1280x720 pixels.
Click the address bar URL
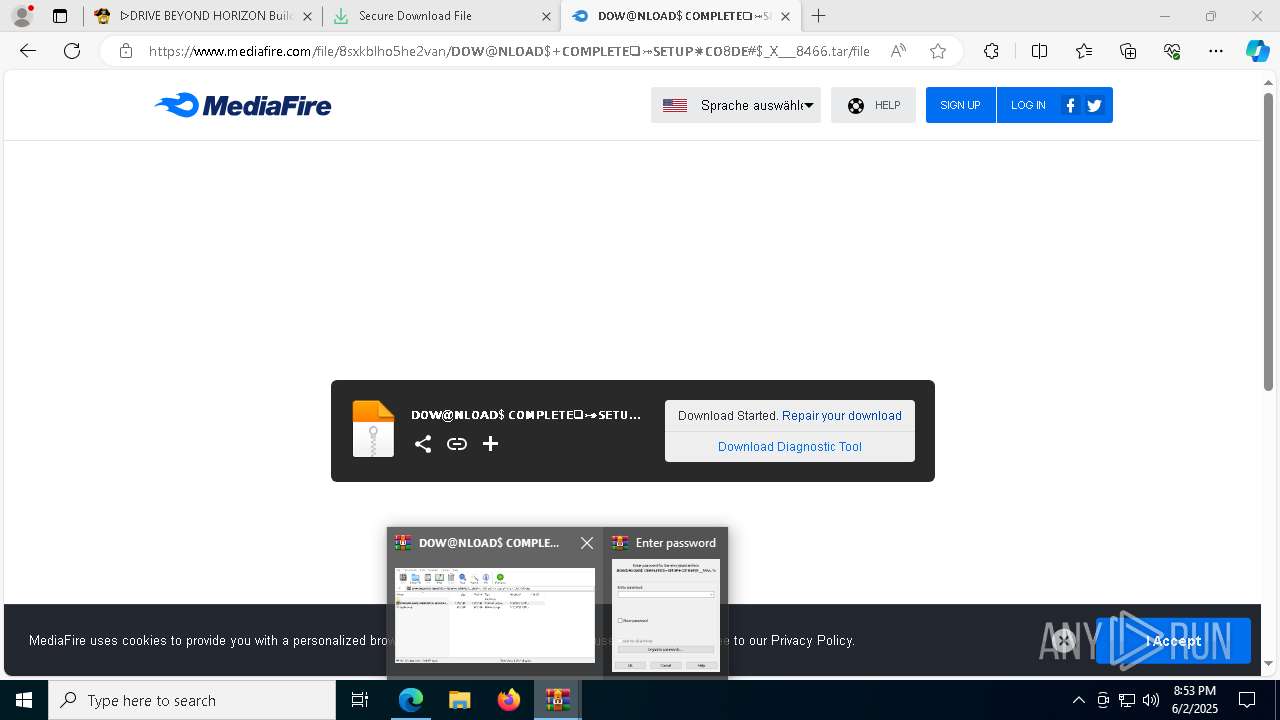click(x=508, y=51)
